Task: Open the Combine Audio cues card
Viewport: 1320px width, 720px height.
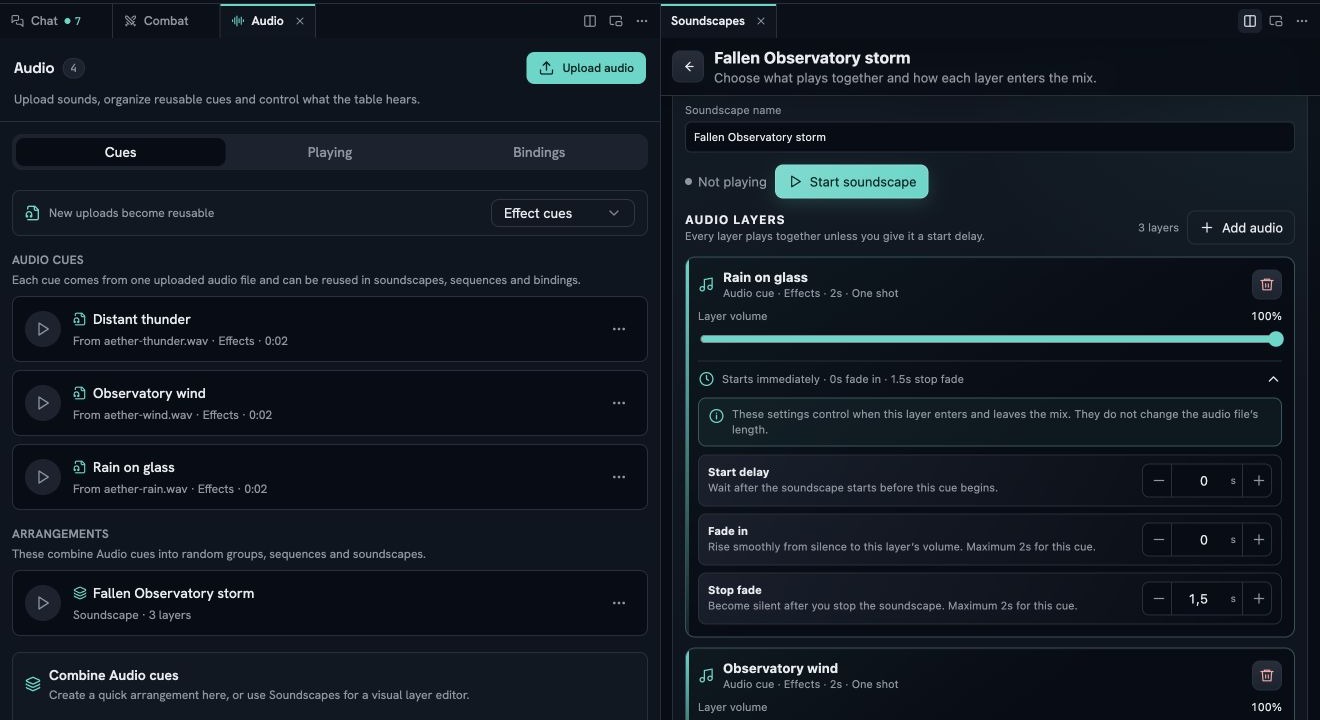Action: pyautogui.click(x=330, y=686)
